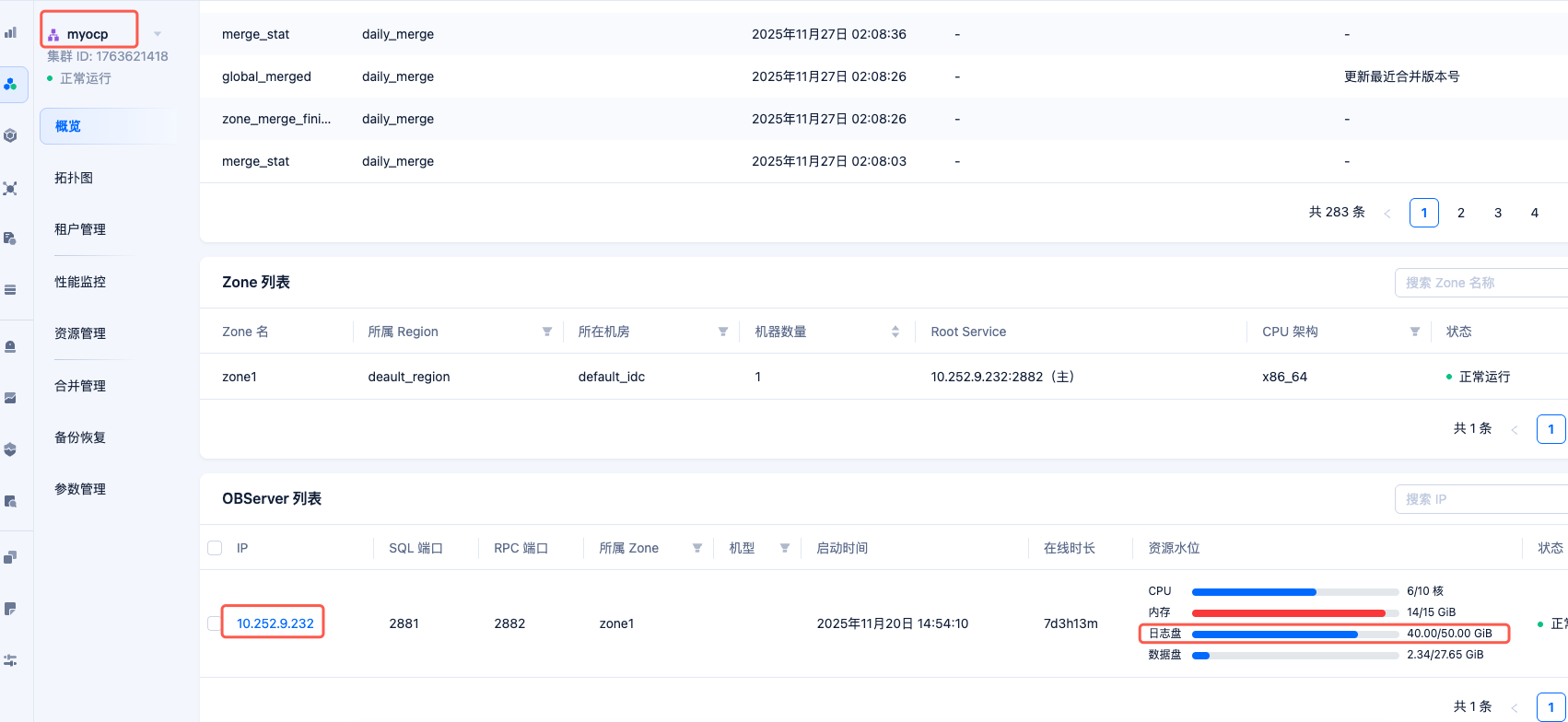Open the 机型 column filter dropdown
The height and width of the screenshot is (722, 1568).
tap(785, 548)
